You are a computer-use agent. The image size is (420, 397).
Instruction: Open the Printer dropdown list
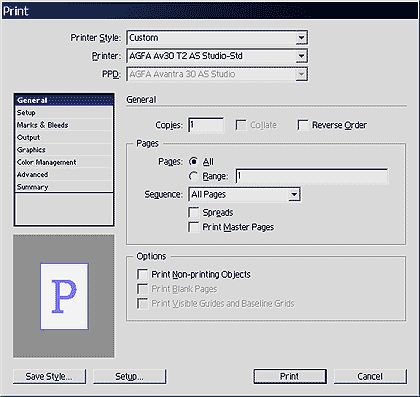[x=217, y=56]
